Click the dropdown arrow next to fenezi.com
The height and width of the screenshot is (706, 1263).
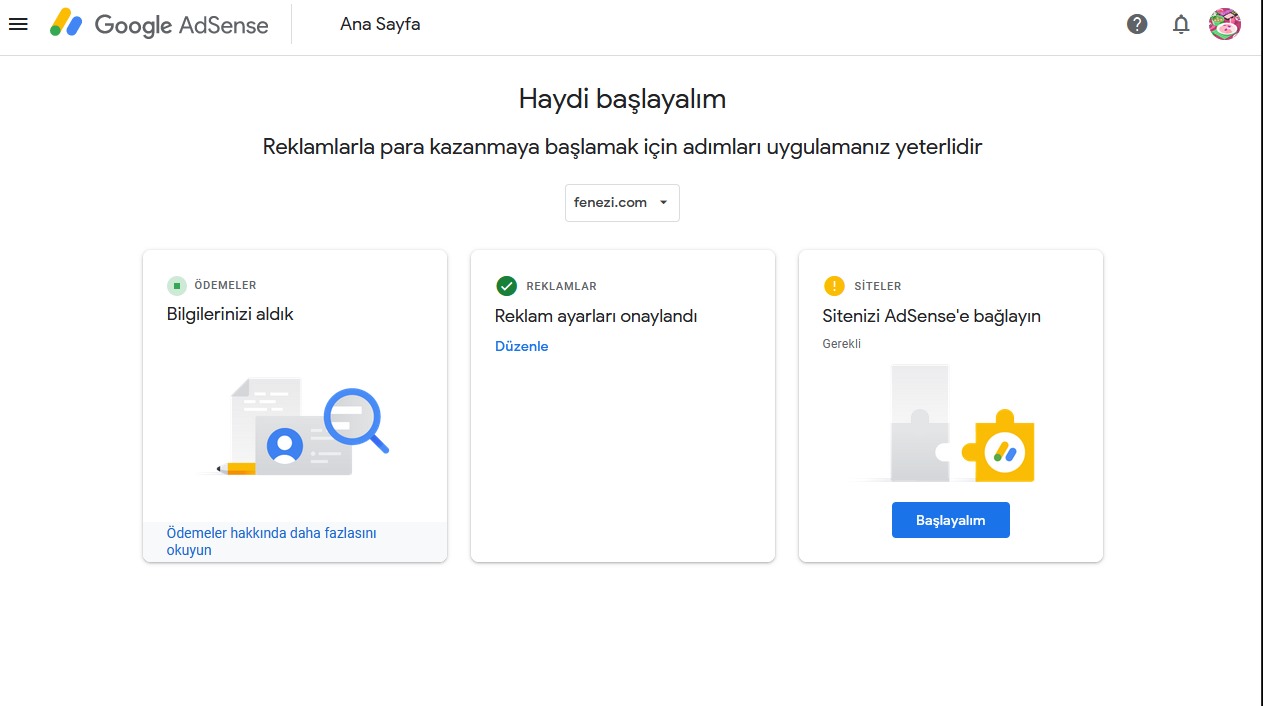click(663, 203)
